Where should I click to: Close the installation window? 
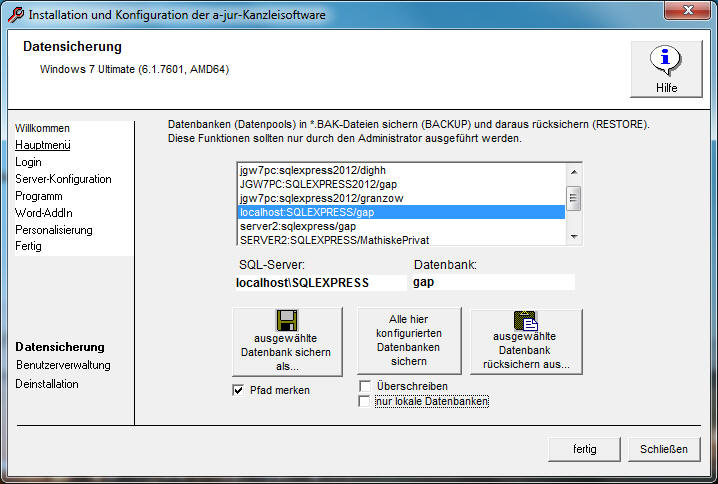tap(688, 10)
